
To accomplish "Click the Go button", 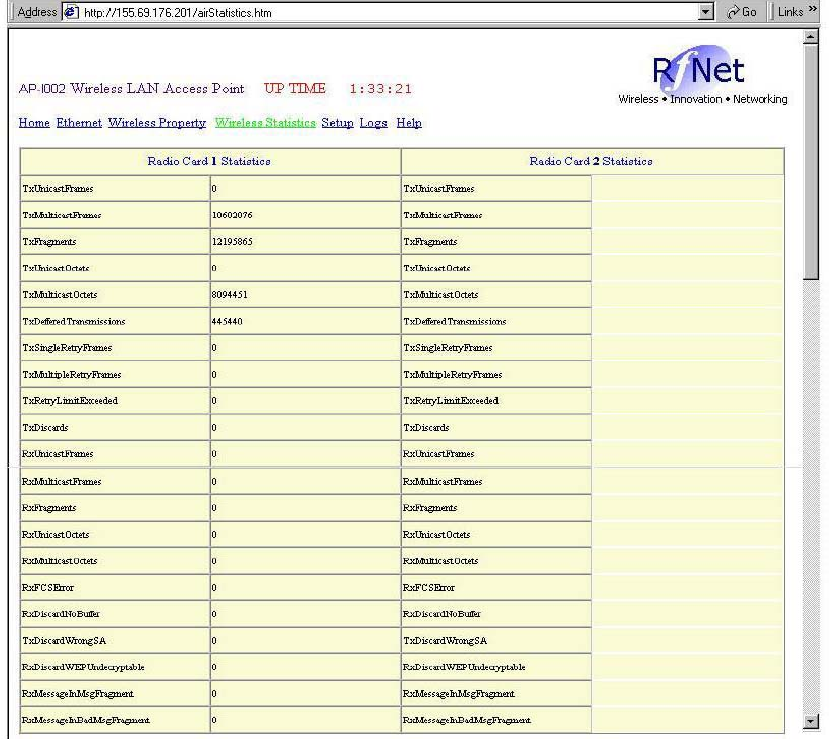I will coord(741,12).
